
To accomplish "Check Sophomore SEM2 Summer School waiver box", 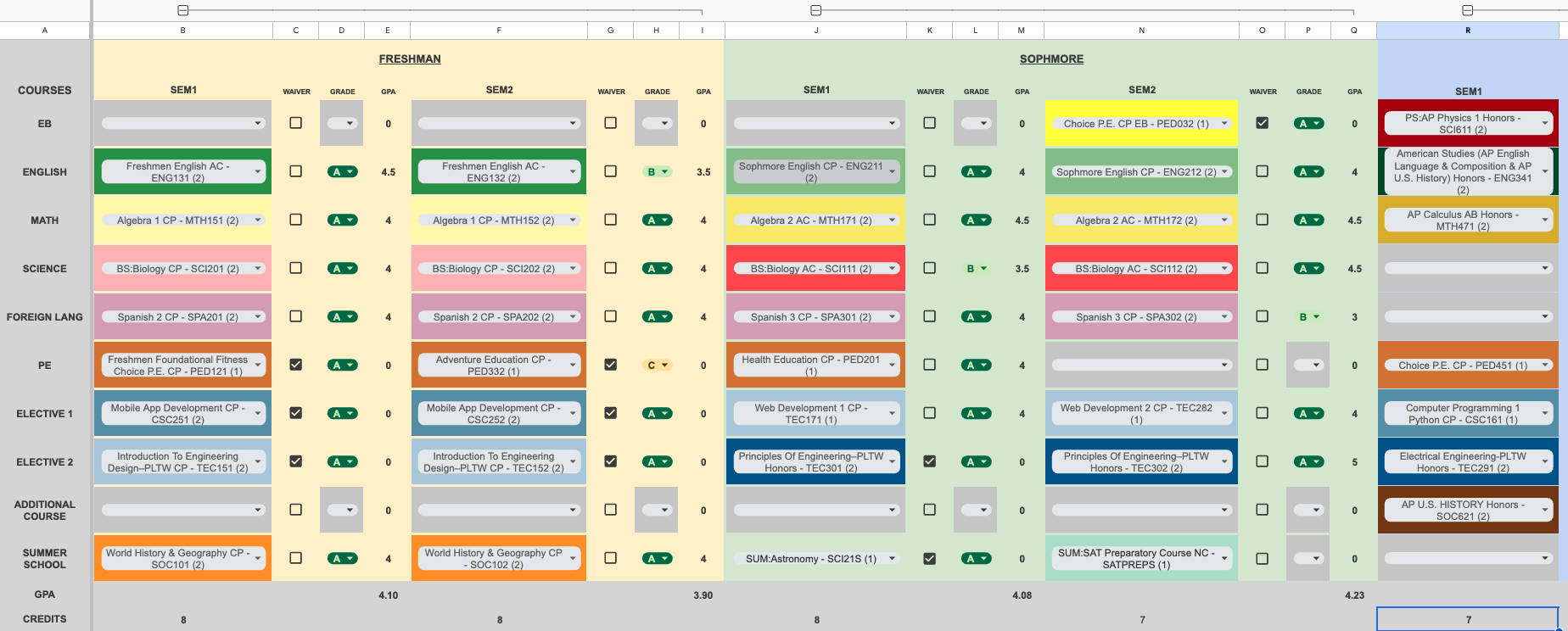I will (1262, 558).
